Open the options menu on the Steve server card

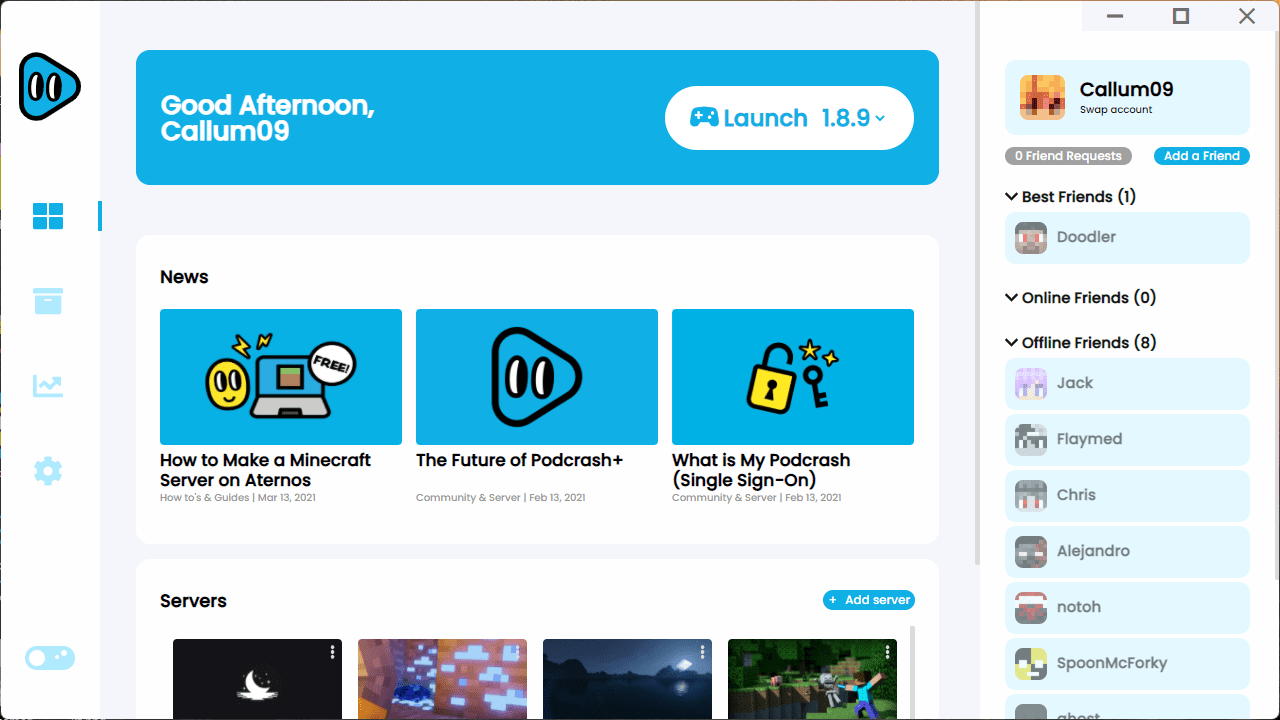point(887,652)
